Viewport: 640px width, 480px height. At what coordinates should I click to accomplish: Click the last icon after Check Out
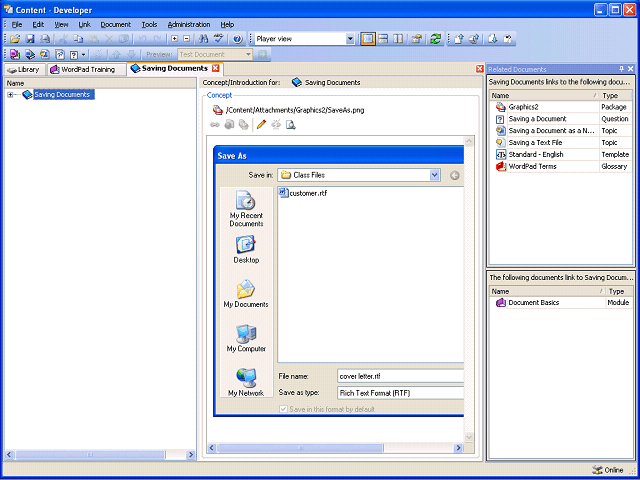pyautogui.click(x=507, y=39)
